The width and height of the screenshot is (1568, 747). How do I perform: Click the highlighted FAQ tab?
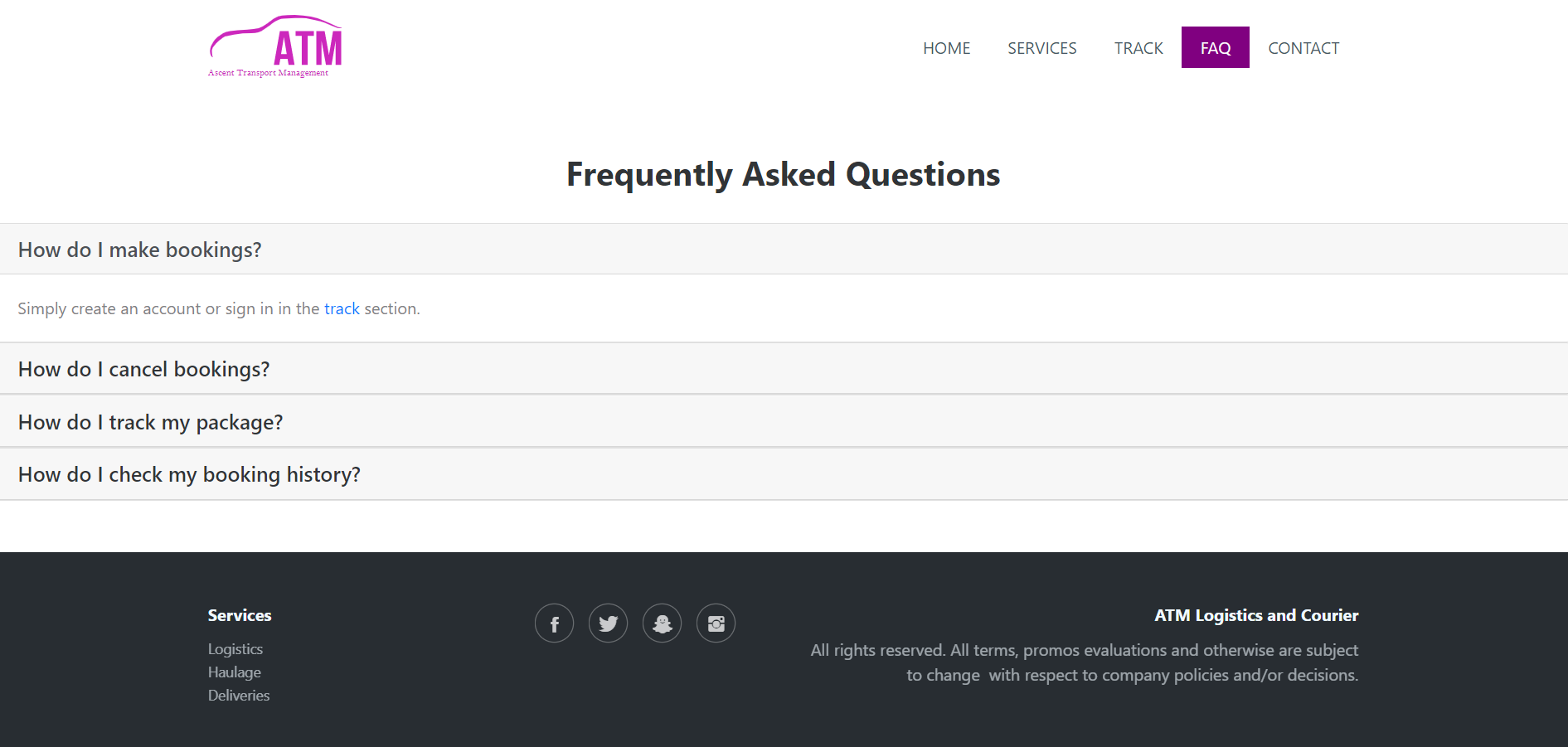(x=1215, y=48)
